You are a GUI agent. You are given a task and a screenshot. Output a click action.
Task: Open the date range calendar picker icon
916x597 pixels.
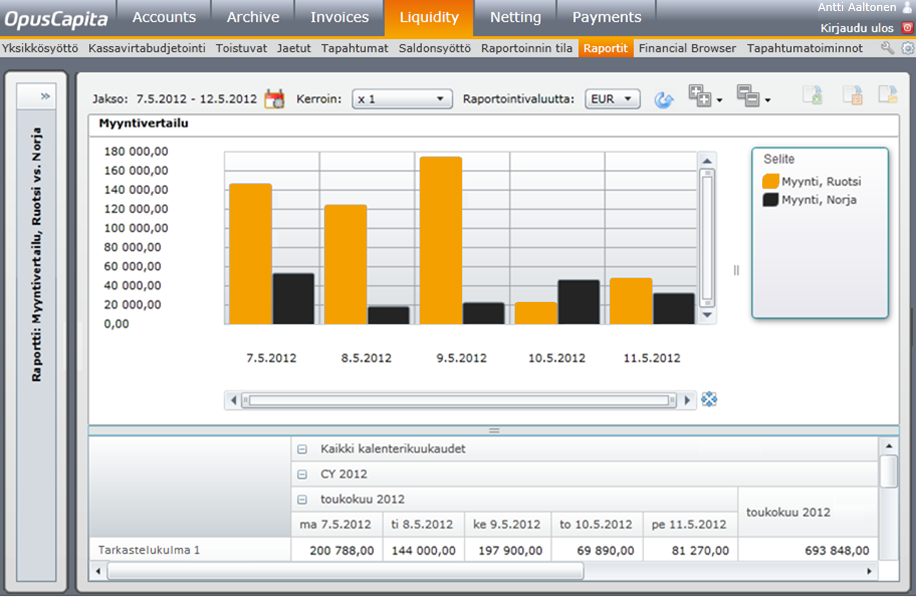click(274, 99)
